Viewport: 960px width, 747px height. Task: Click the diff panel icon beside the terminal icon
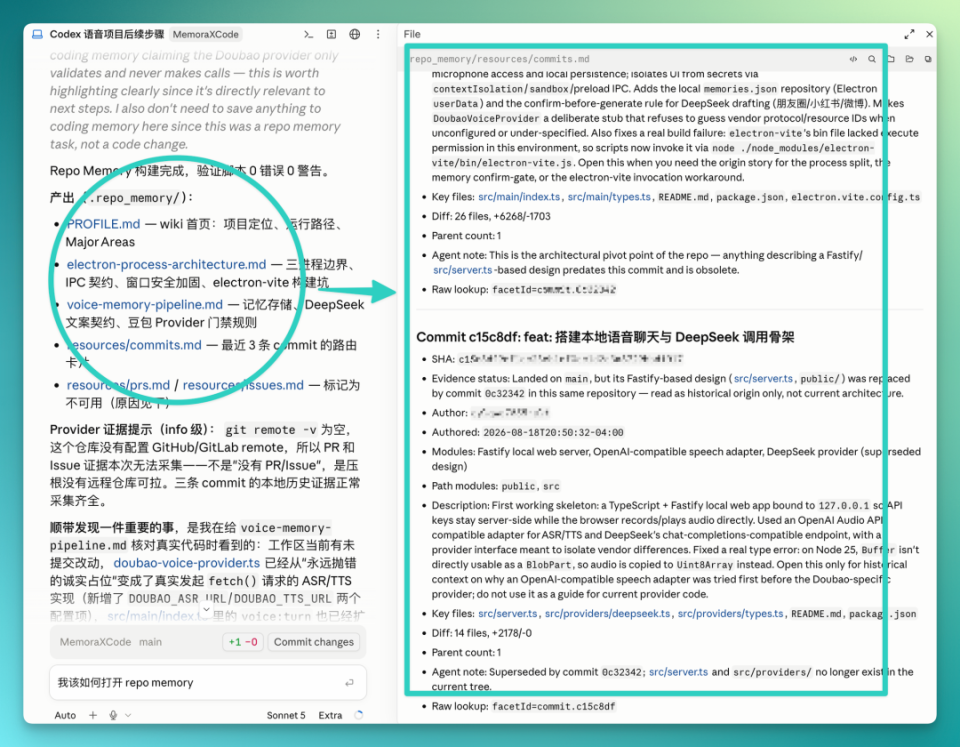[x=331, y=34]
